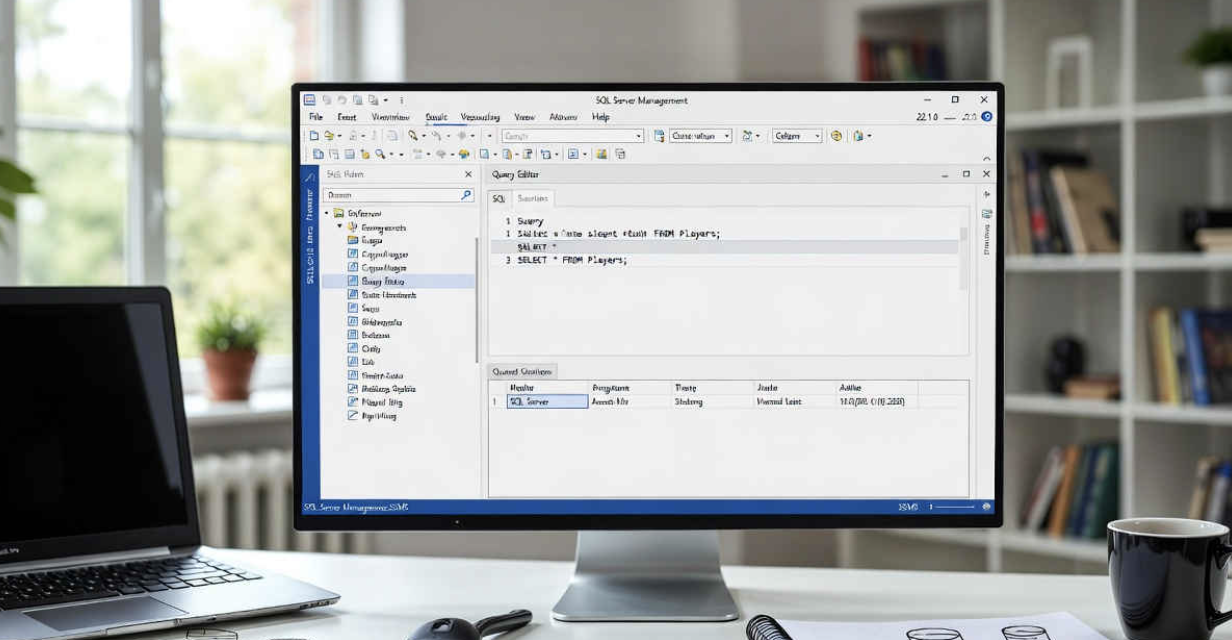
Task: Click the blue circular icon in the title bar
Action: 987,117
